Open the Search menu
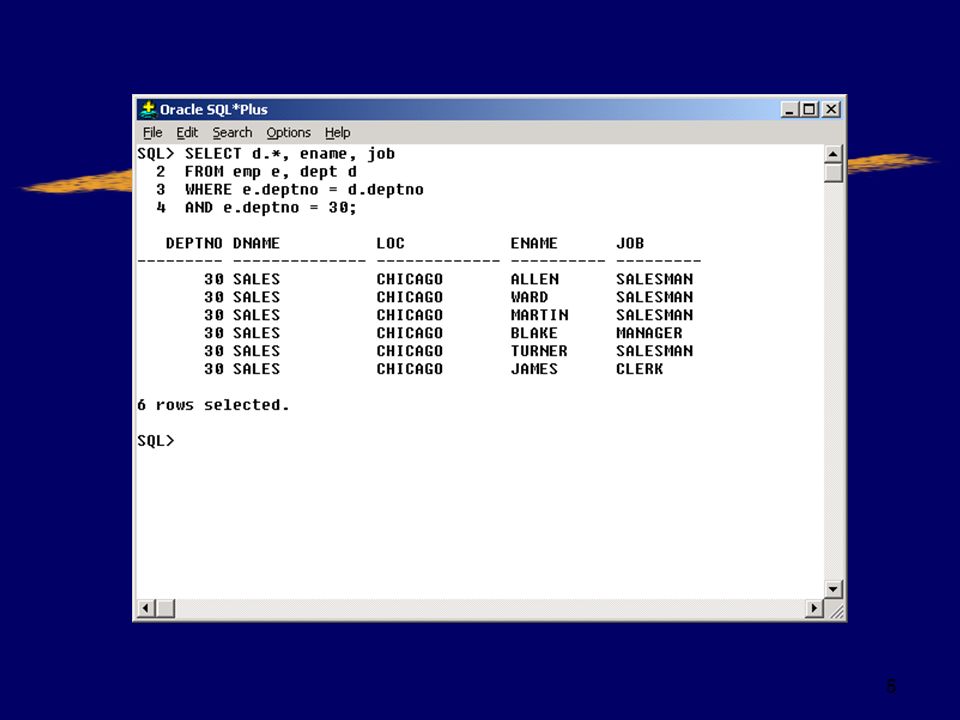The image size is (960, 720). click(x=232, y=132)
